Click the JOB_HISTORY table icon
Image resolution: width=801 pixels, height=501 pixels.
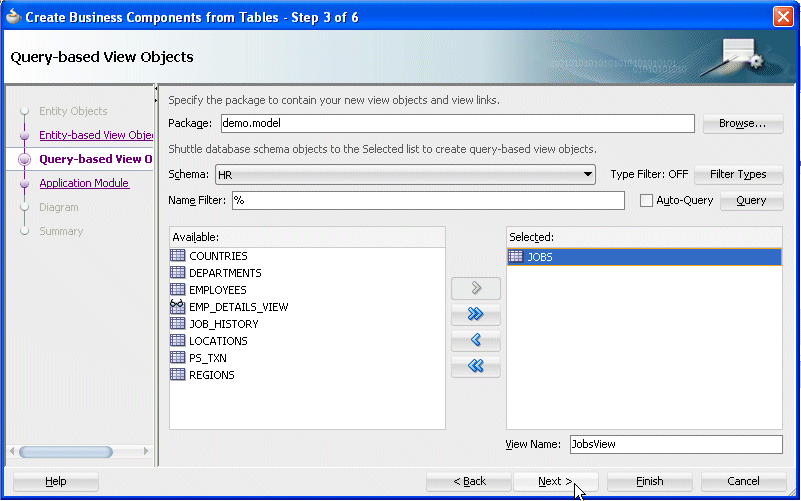177,323
